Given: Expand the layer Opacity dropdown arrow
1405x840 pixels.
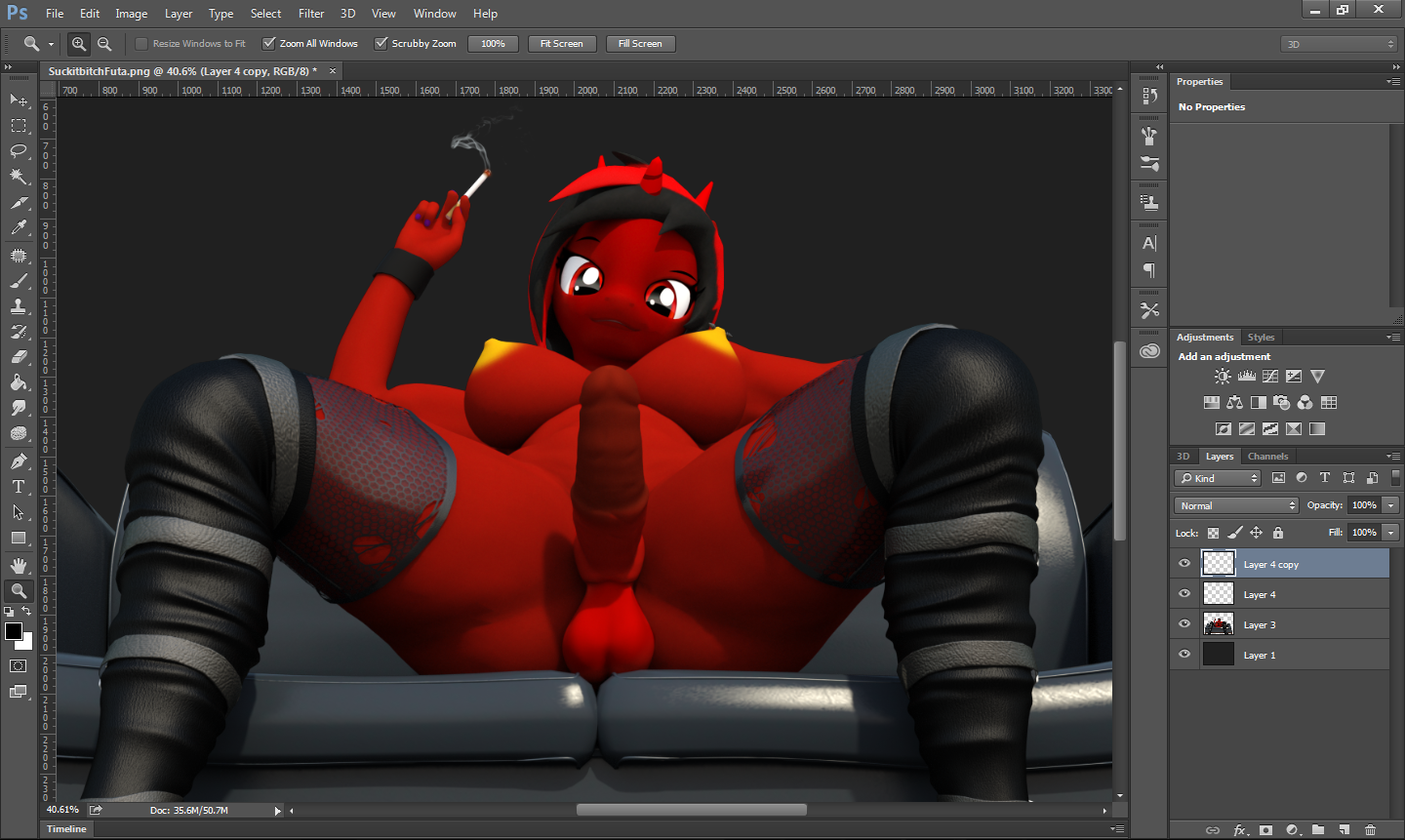Looking at the screenshot, I should [x=1390, y=505].
